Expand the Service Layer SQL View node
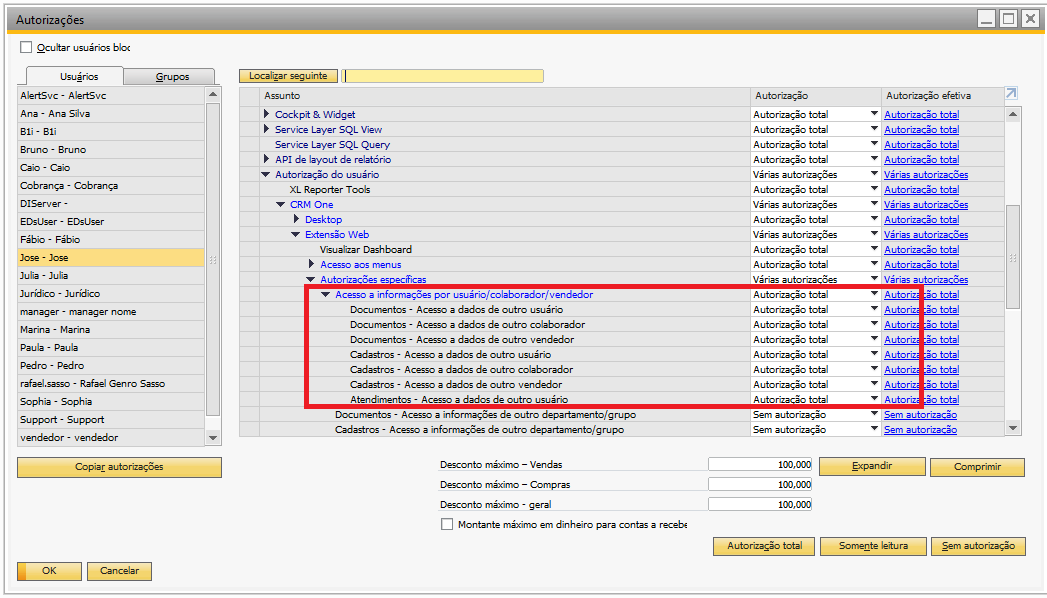 pyautogui.click(x=267, y=130)
